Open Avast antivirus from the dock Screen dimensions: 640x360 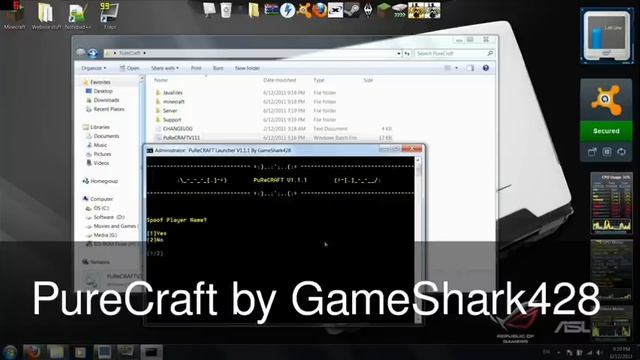(304, 10)
